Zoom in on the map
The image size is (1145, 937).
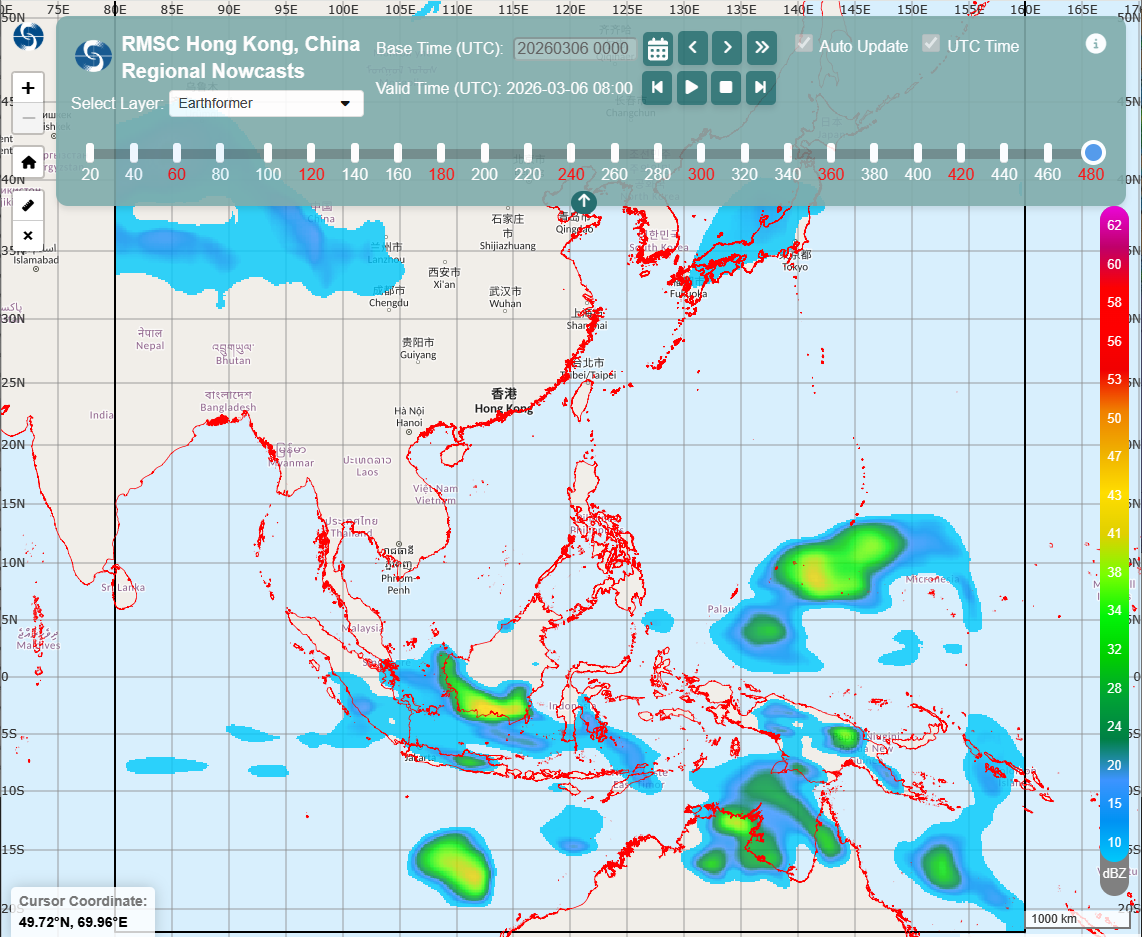28,88
